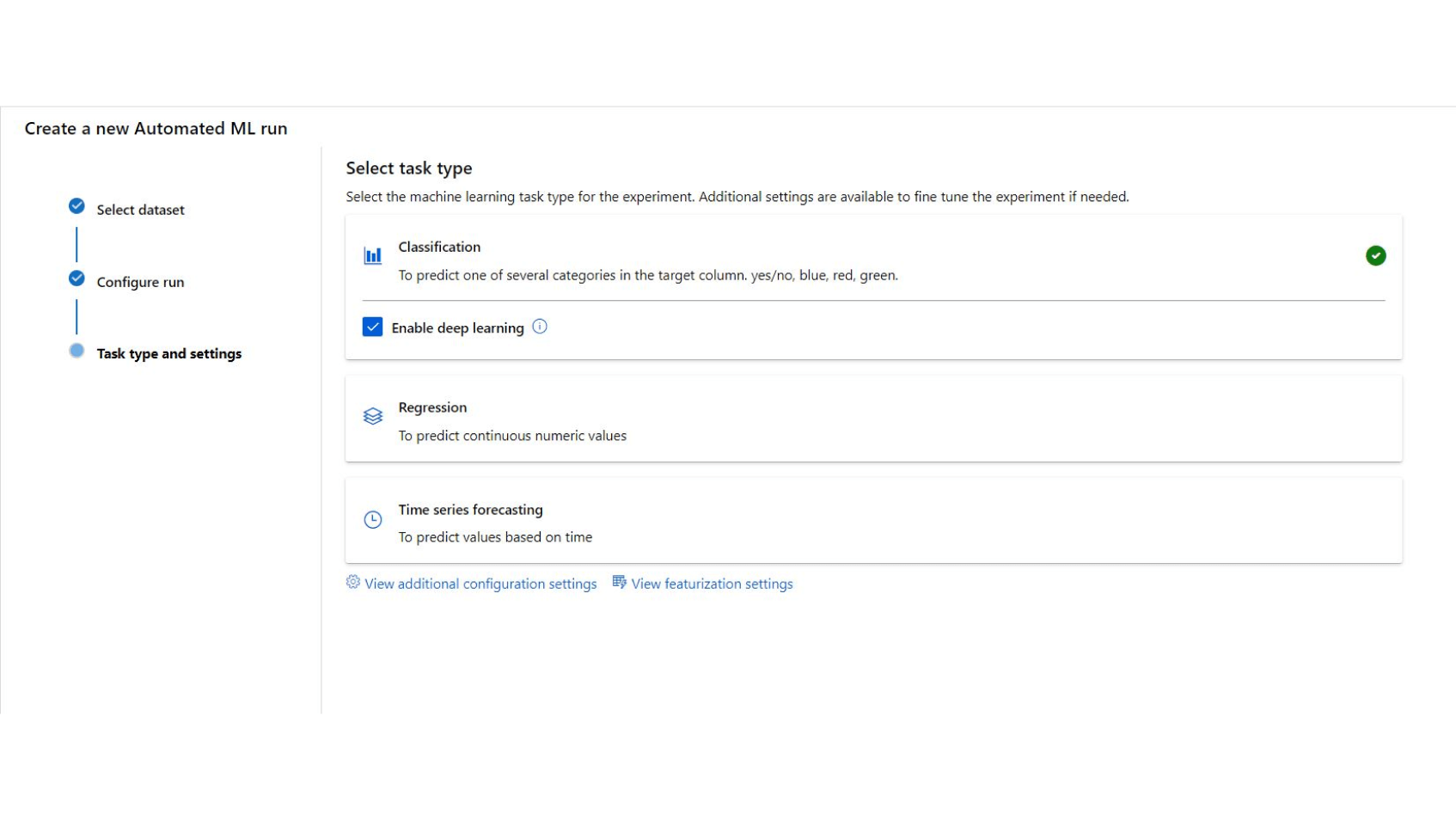The image size is (1456, 820).
Task: Click the Time series forecasting clock icon
Action: (x=372, y=519)
